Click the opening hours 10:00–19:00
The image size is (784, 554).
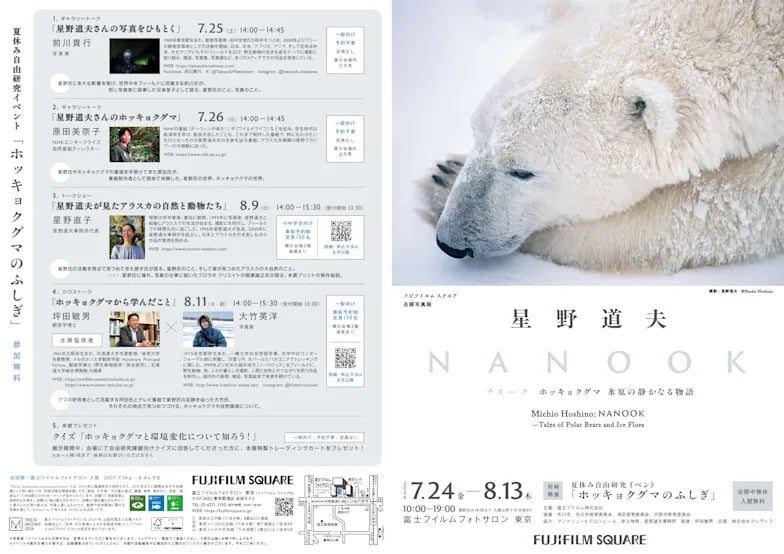pyautogui.click(x=429, y=509)
